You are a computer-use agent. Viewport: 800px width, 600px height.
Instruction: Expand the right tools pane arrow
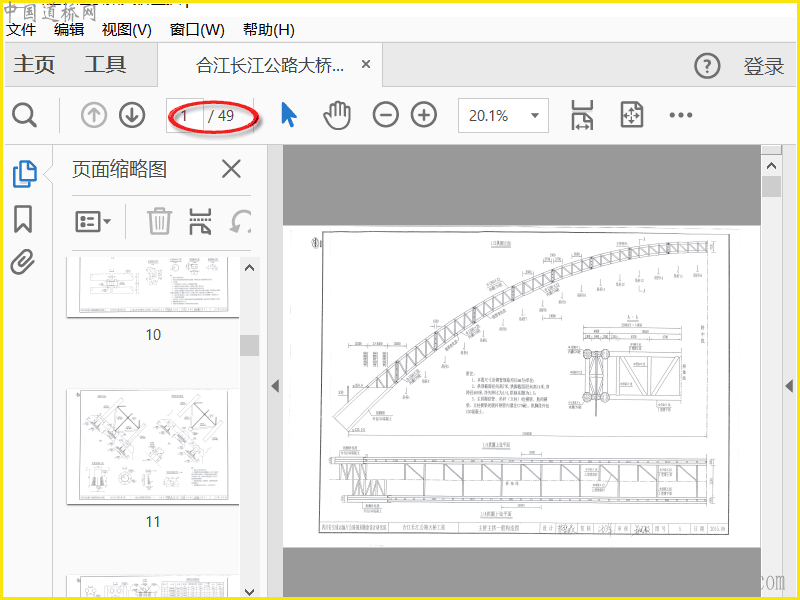[789, 386]
